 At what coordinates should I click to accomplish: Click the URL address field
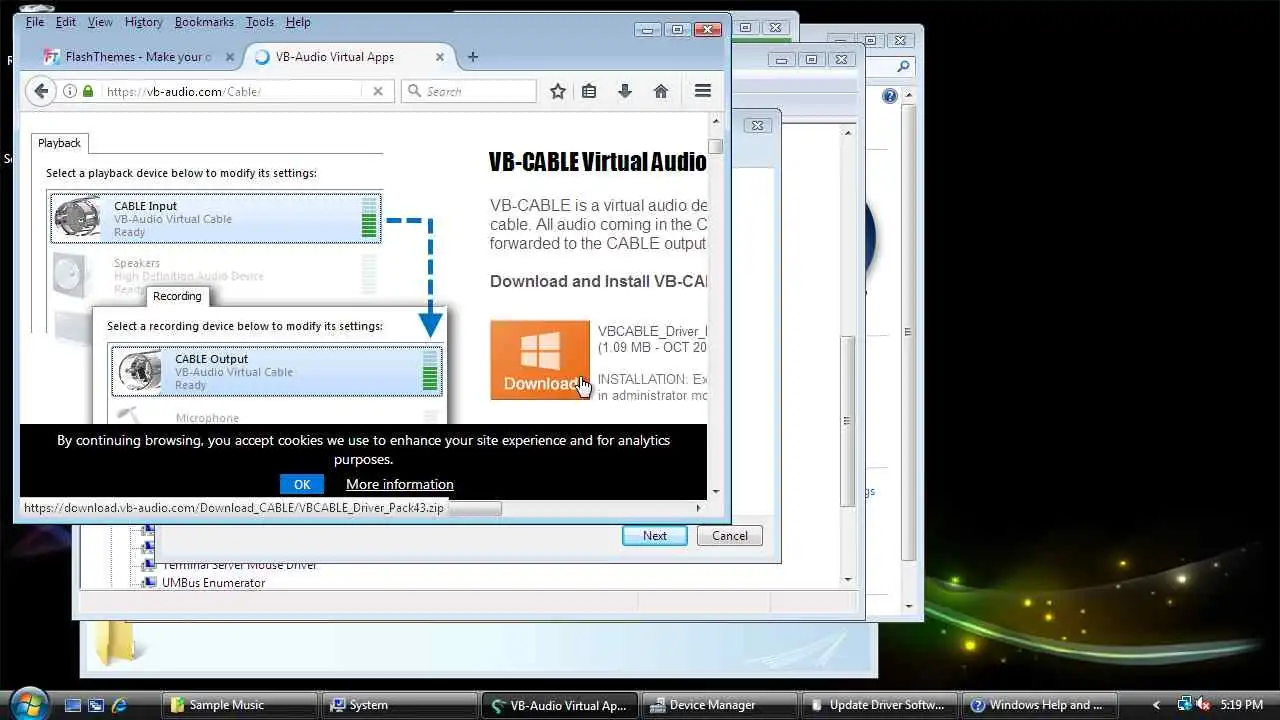233,91
